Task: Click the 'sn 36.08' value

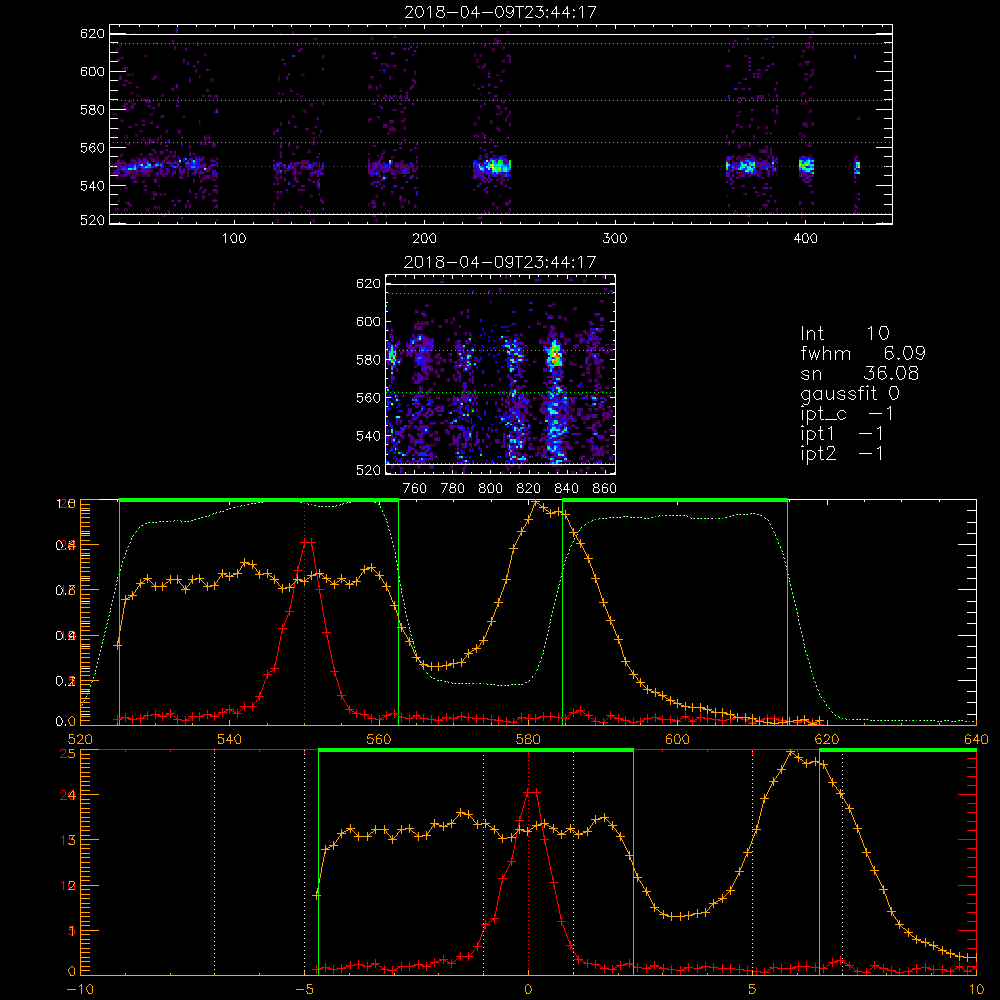Action: [860, 373]
